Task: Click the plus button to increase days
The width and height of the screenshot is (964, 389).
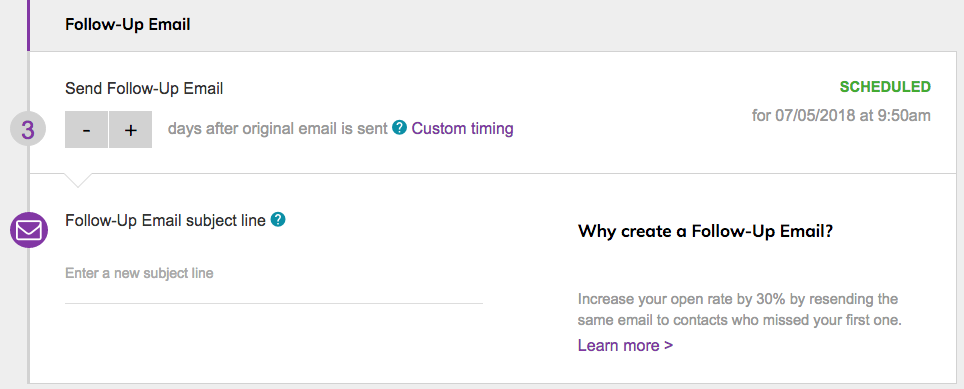Action: (x=130, y=130)
